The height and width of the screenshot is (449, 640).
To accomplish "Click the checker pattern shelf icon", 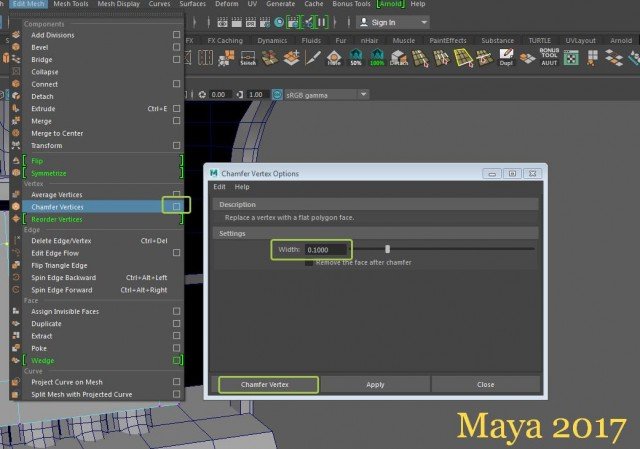I will click(x=571, y=58).
